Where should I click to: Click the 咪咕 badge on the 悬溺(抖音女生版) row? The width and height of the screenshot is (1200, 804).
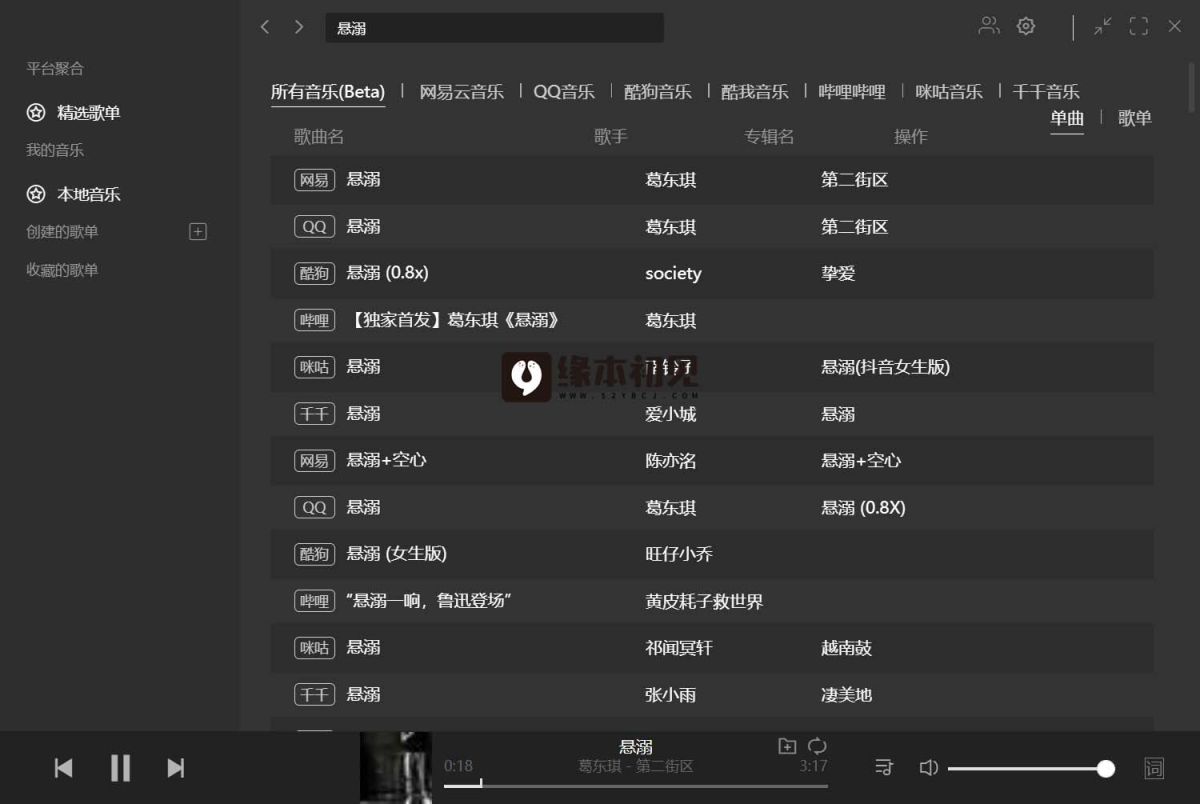pyautogui.click(x=314, y=367)
